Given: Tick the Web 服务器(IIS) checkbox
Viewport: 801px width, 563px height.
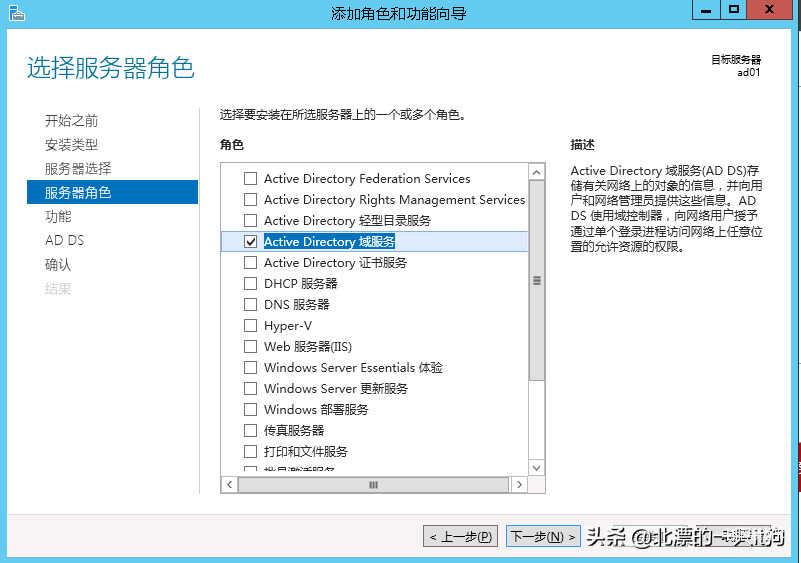Looking at the screenshot, I should pos(250,346).
